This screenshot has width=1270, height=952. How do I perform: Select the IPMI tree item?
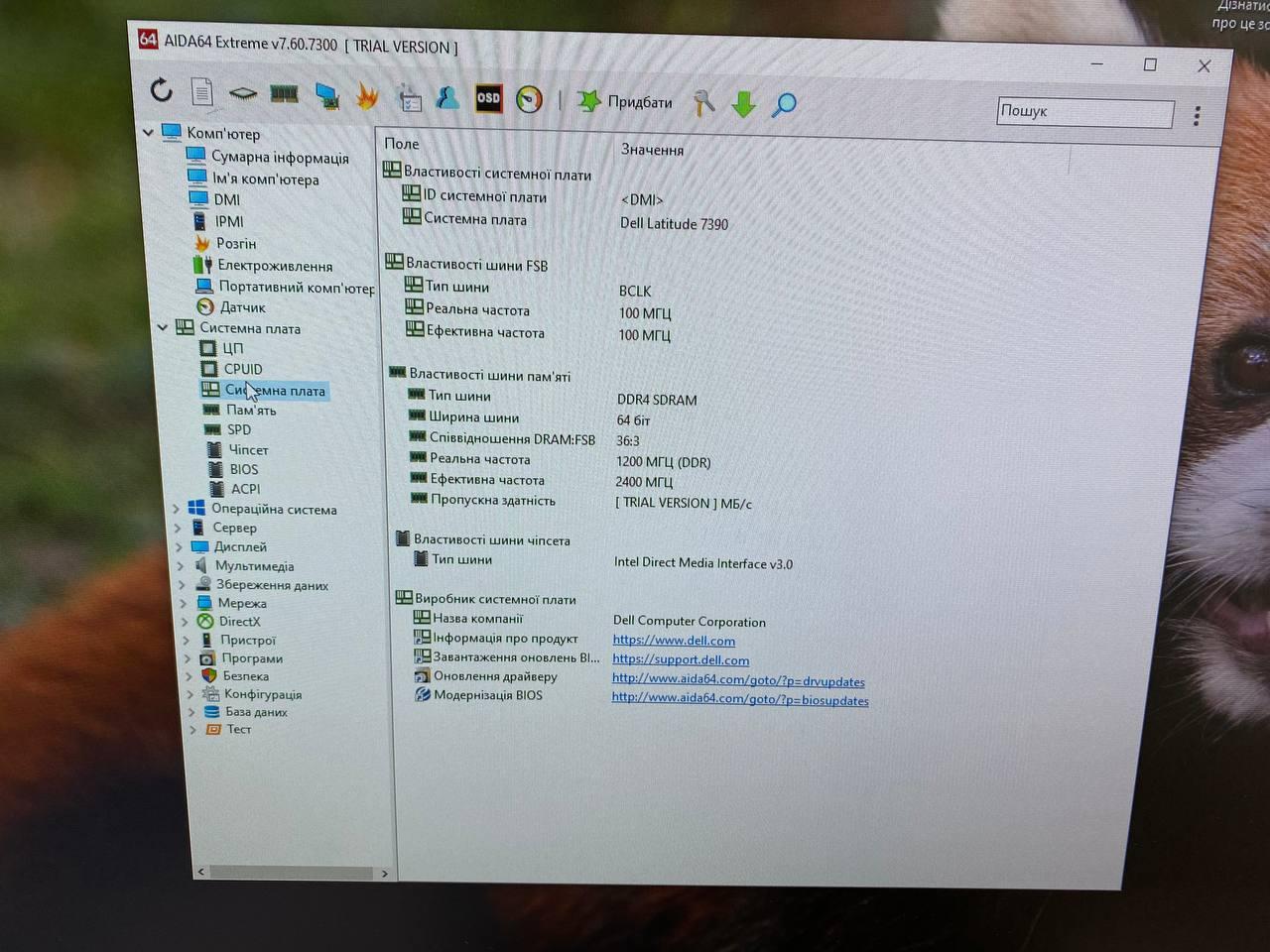click(229, 221)
